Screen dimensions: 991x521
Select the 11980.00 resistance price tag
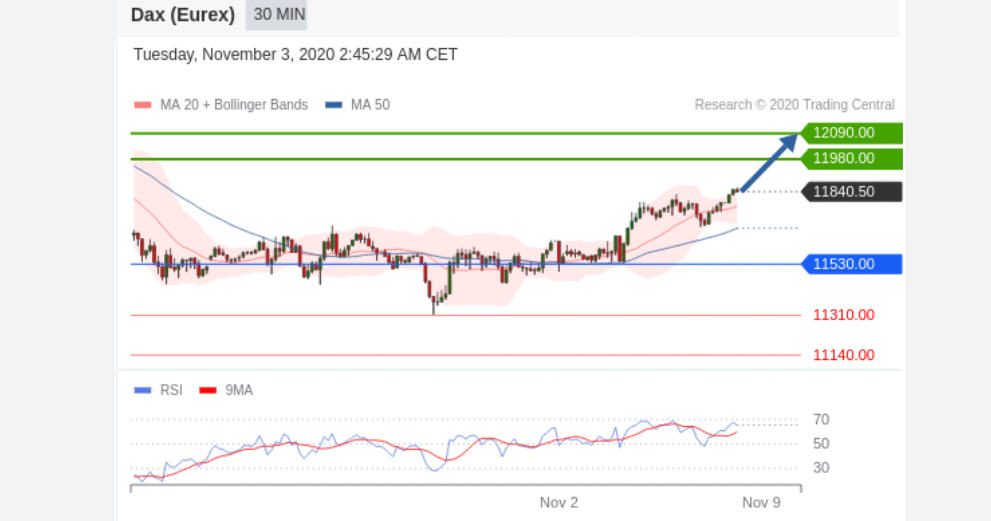[x=851, y=159]
